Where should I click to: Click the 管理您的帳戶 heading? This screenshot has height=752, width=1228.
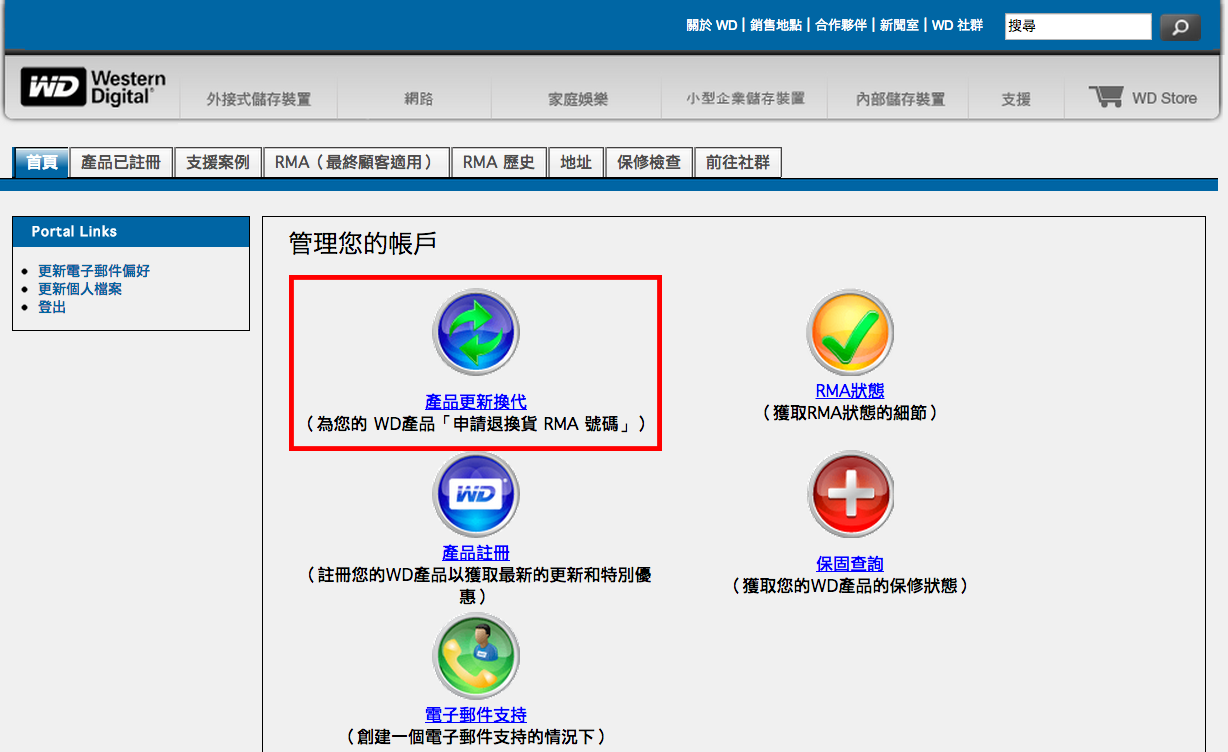(363, 243)
